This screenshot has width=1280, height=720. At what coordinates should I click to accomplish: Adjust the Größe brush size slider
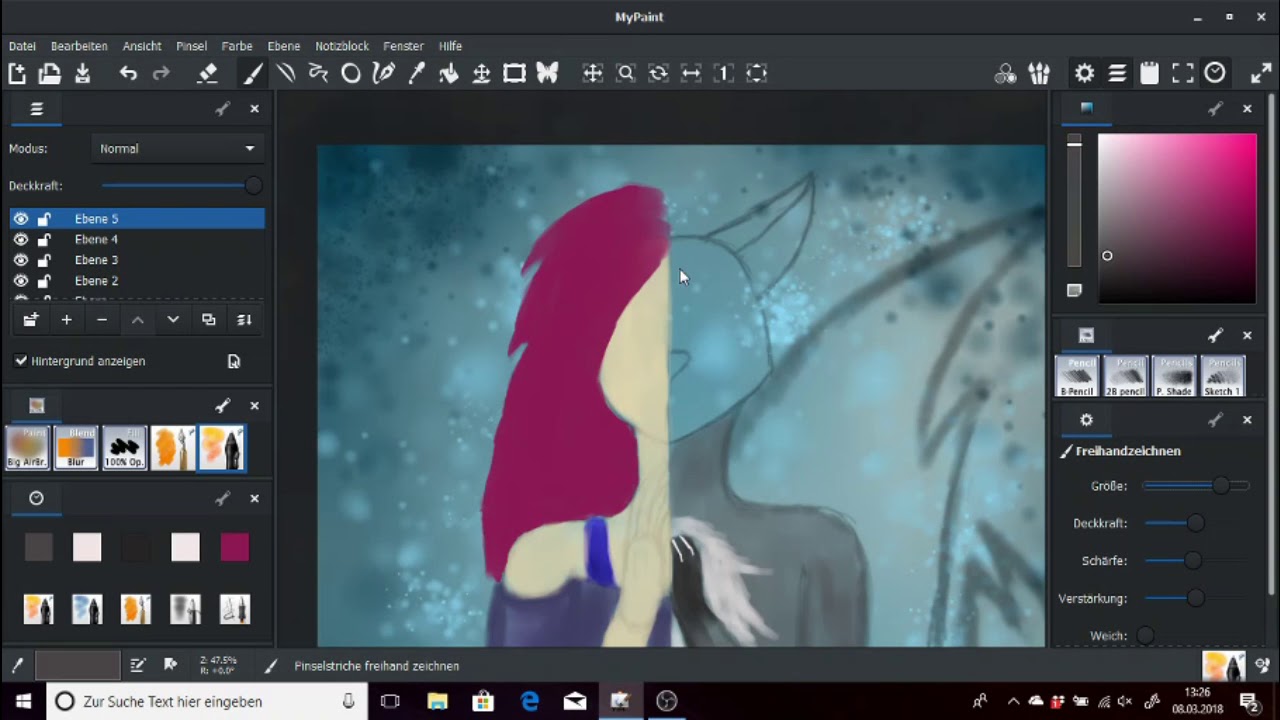(x=1196, y=486)
